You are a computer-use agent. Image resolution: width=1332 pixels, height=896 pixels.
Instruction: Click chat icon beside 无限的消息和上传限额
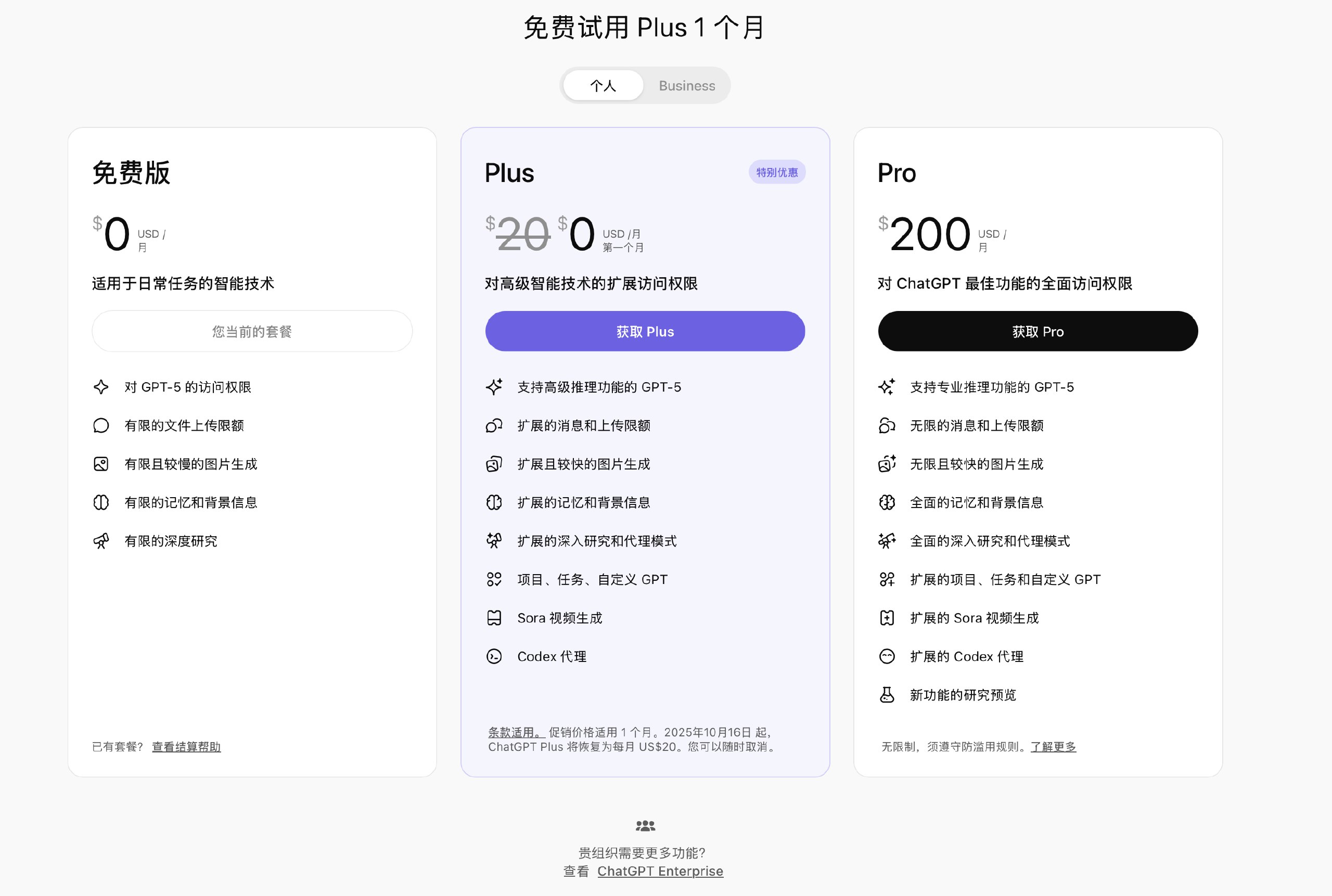point(887,426)
